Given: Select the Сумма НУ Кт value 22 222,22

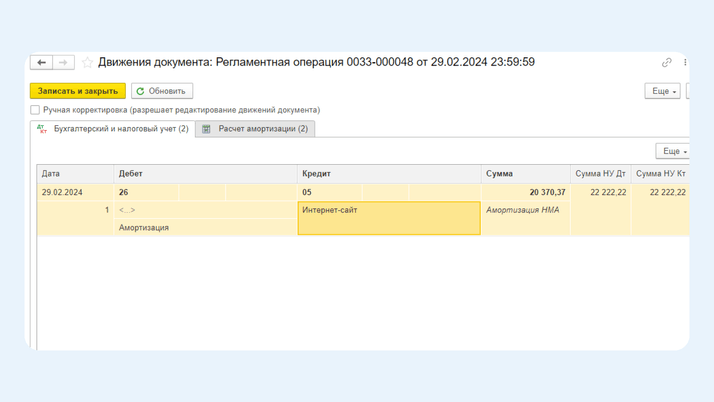Looking at the screenshot, I should (661, 192).
